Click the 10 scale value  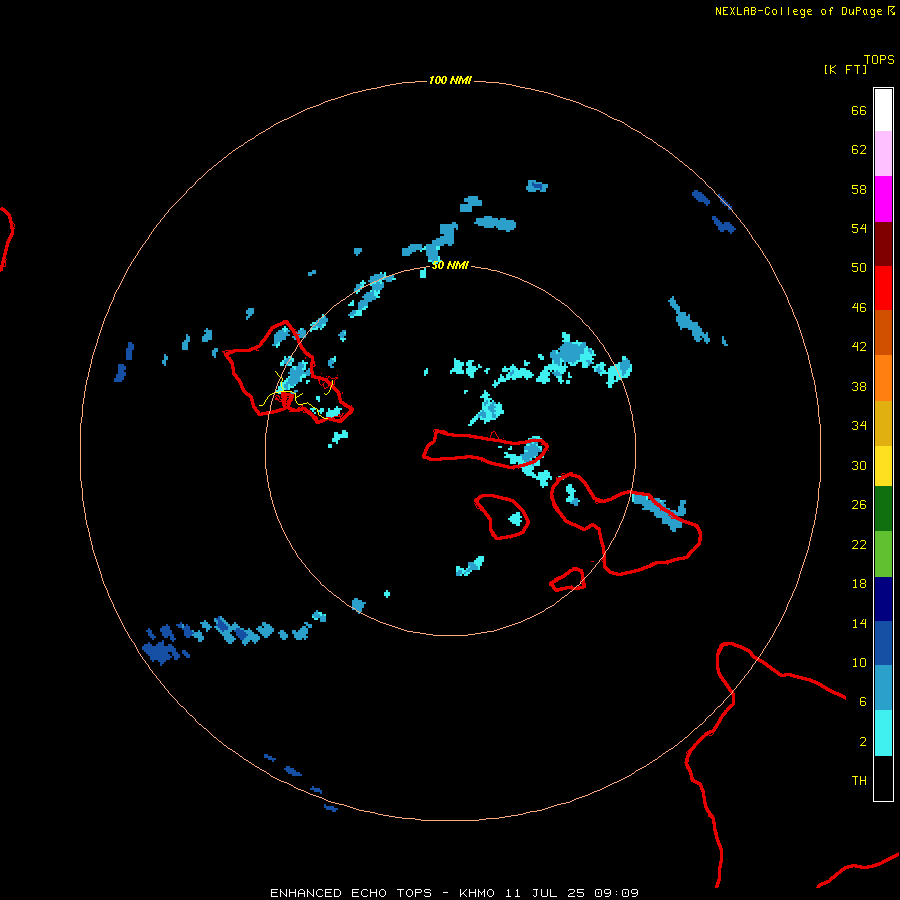point(859,662)
